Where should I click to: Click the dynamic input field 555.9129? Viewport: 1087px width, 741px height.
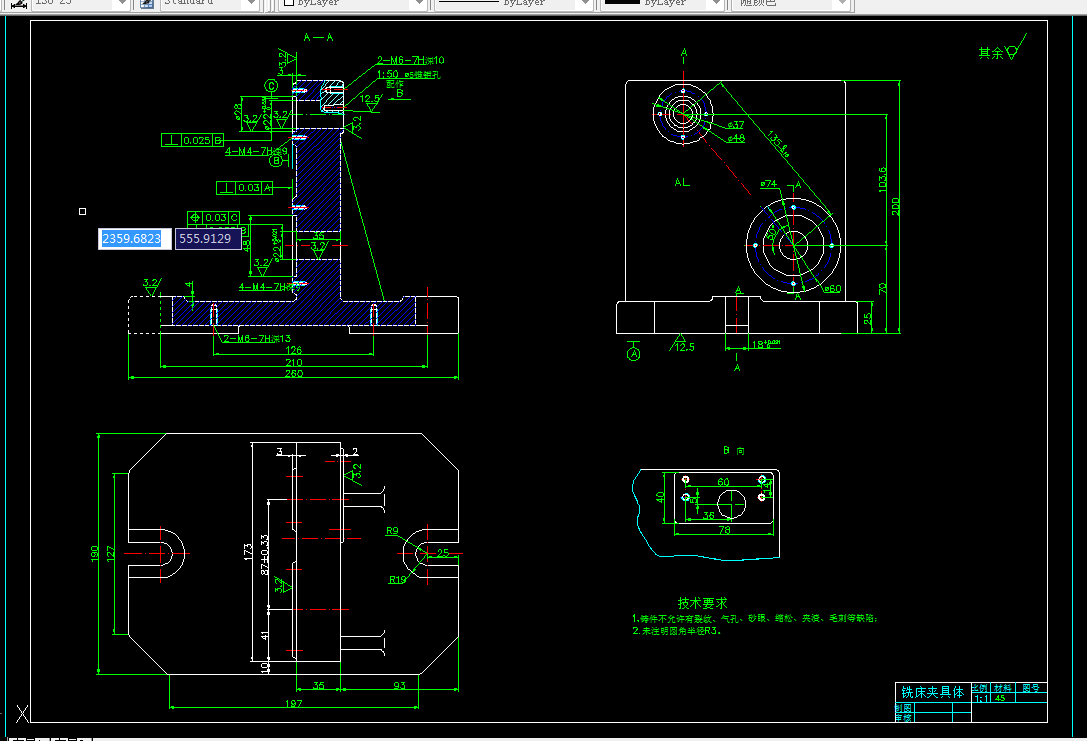point(208,238)
